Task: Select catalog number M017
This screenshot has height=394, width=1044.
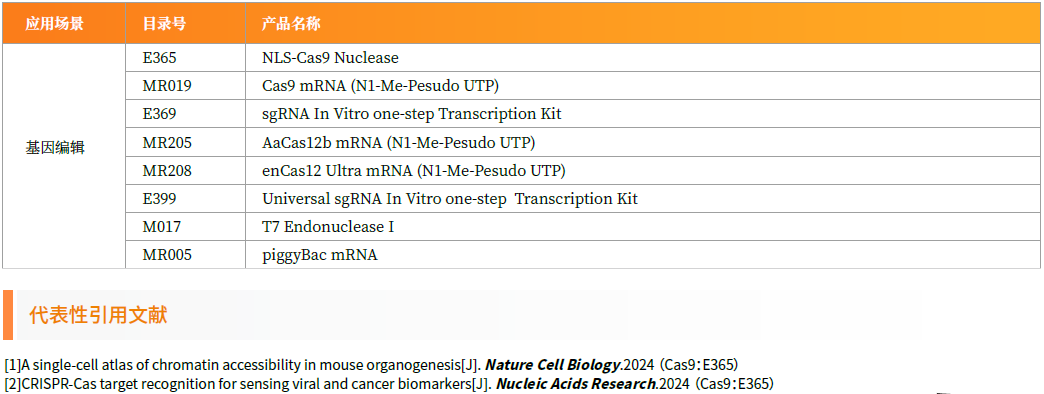Action: point(162,227)
